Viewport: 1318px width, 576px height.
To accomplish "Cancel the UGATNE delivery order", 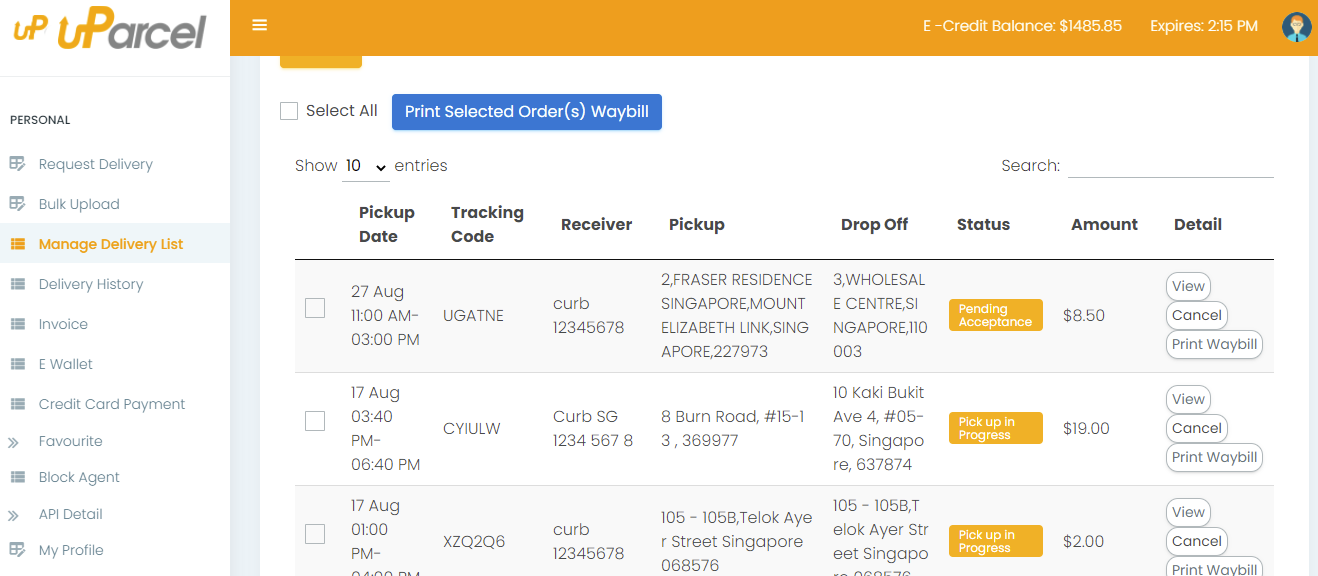I will pyautogui.click(x=1196, y=315).
